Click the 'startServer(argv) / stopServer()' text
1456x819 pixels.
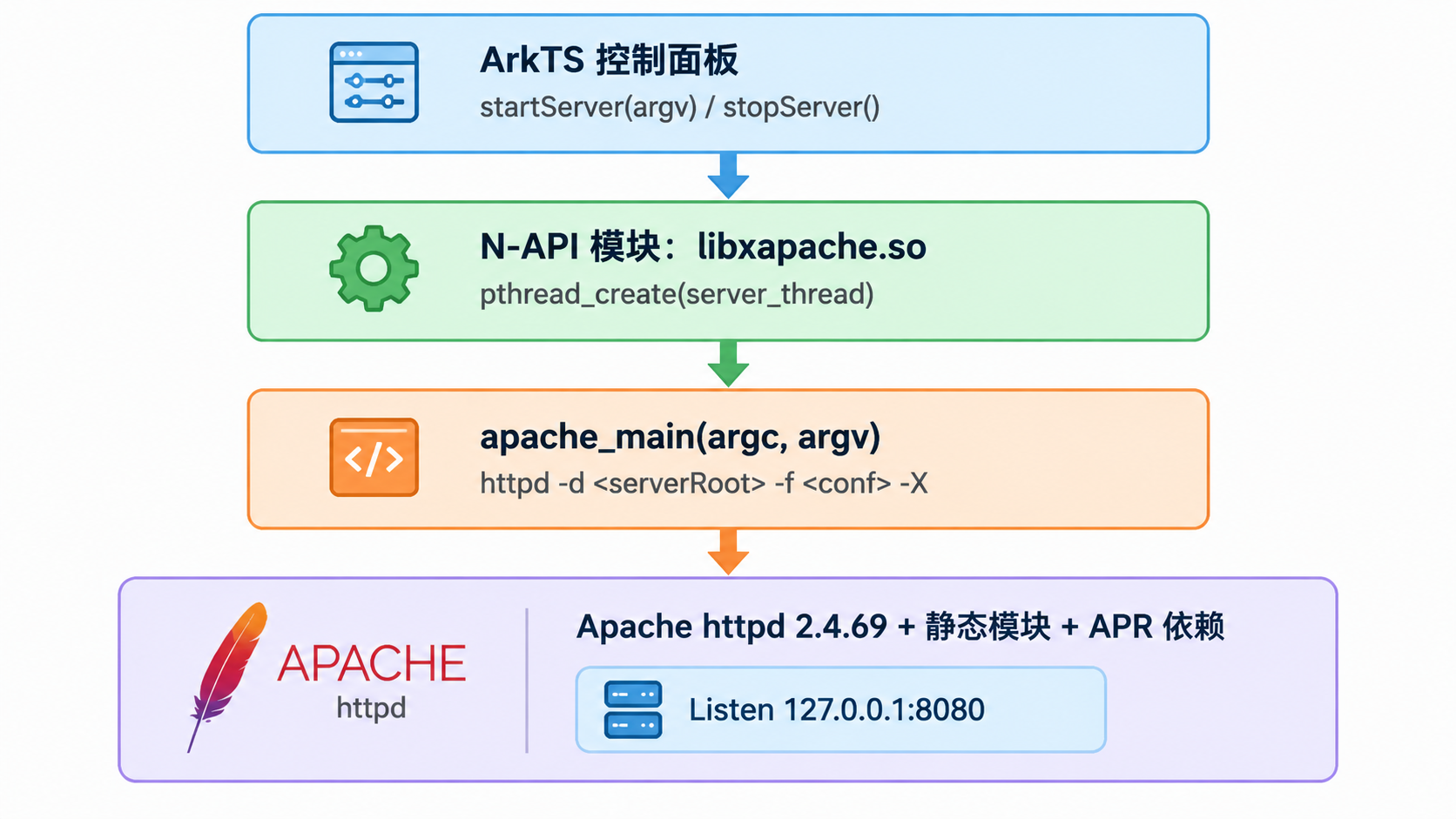click(x=680, y=107)
